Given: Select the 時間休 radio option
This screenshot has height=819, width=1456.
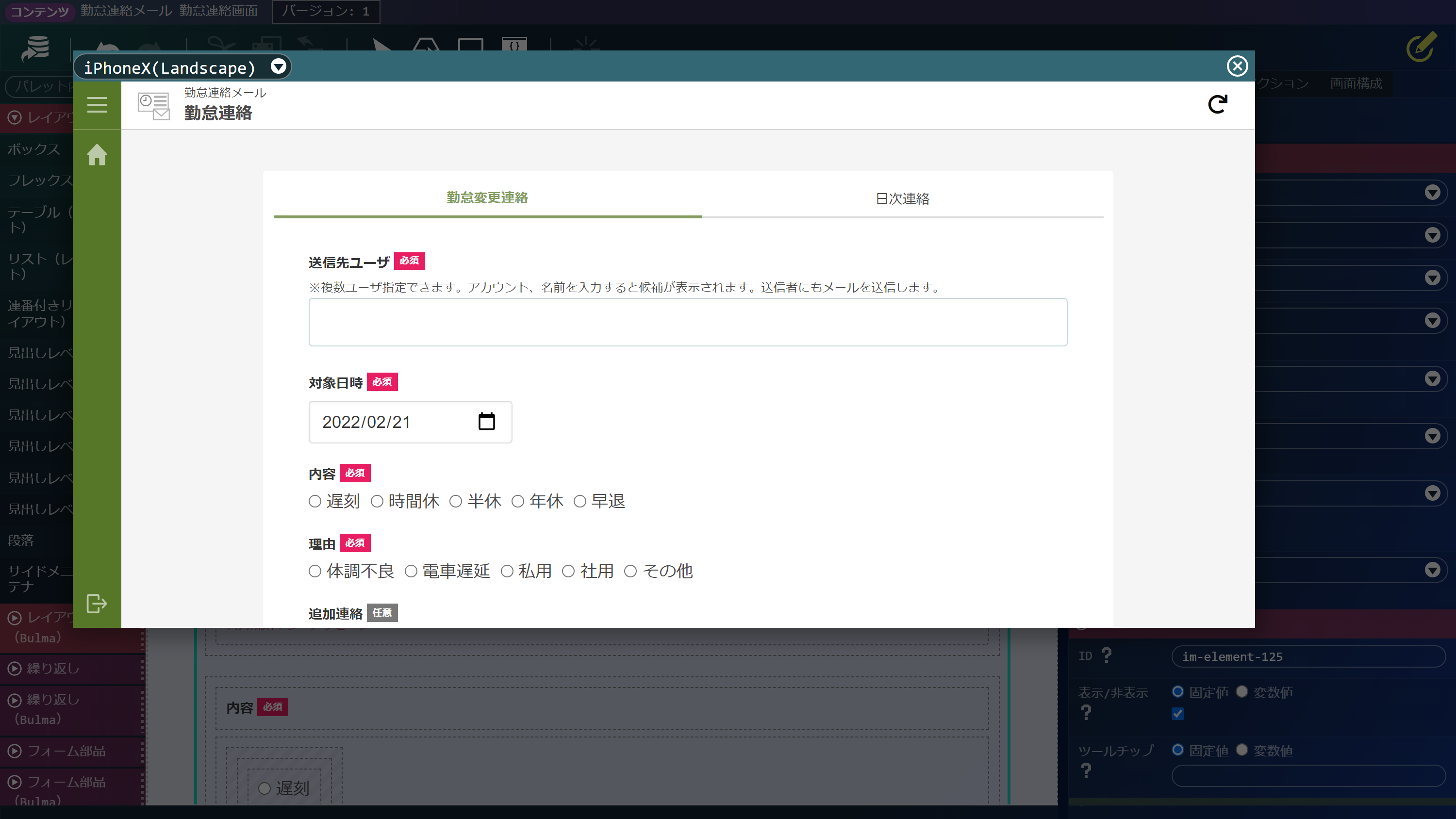Looking at the screenshot, I should click(377, 501).
